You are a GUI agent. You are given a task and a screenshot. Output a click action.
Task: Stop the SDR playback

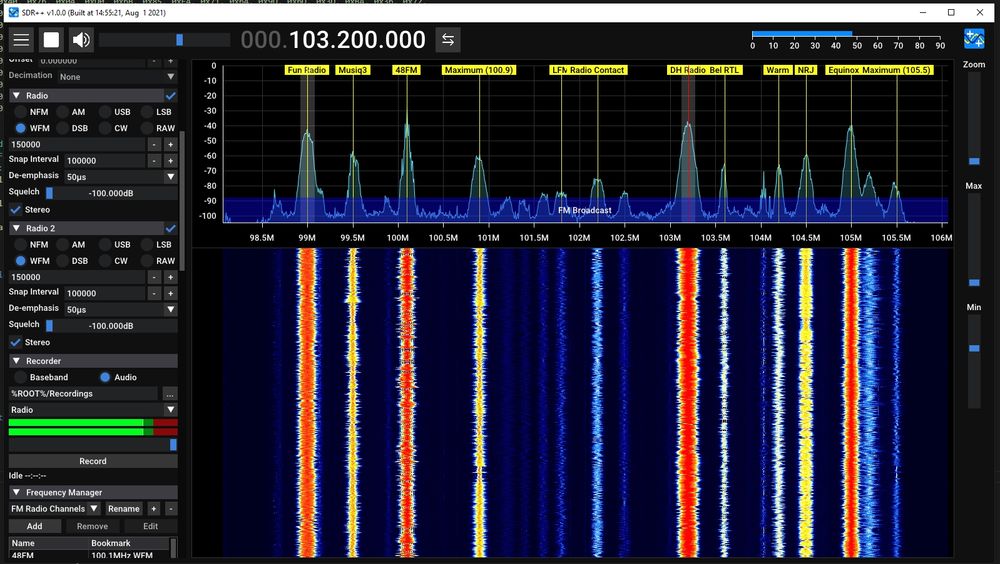[51, 40]
